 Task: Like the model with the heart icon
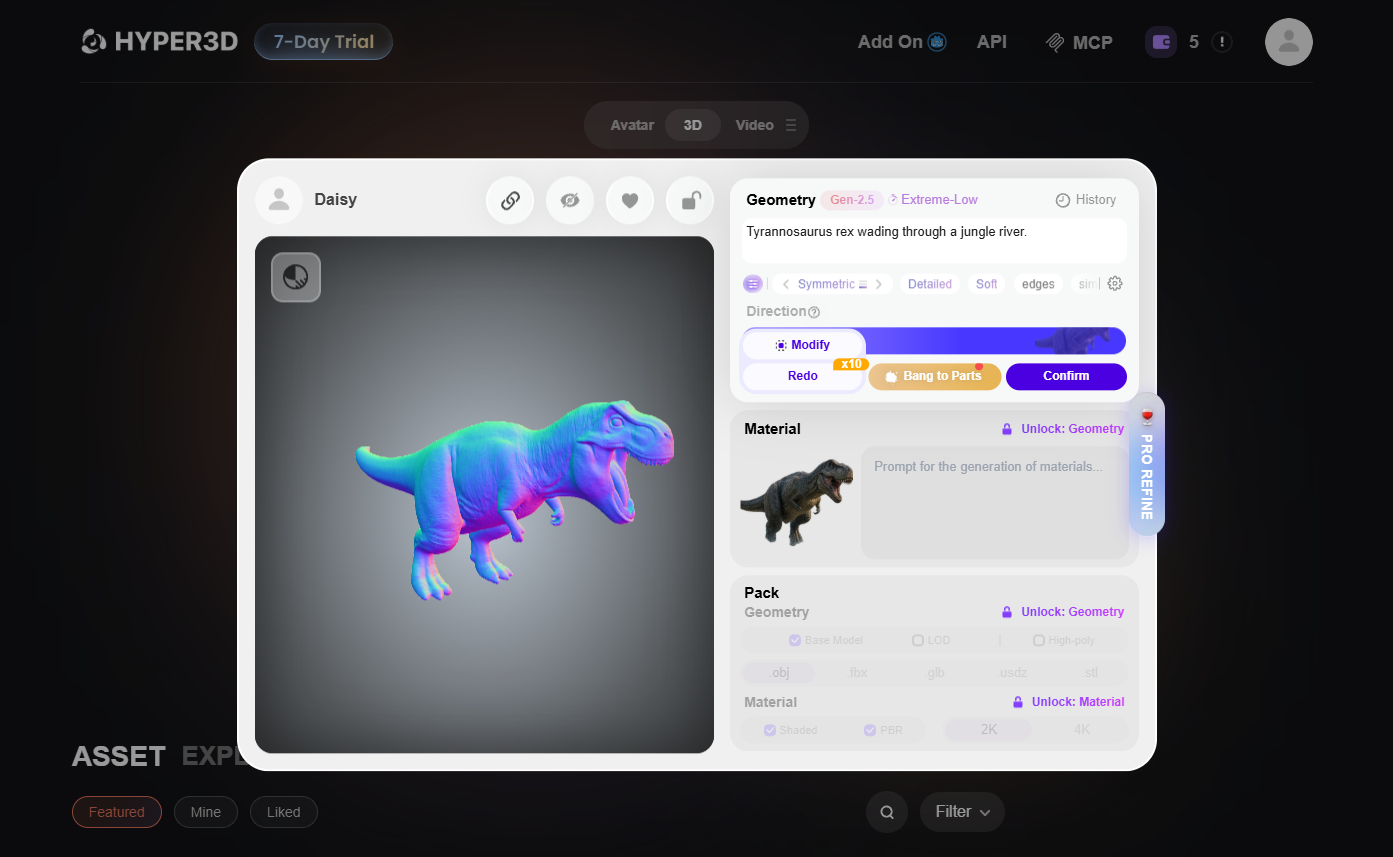tap(630, 200)
